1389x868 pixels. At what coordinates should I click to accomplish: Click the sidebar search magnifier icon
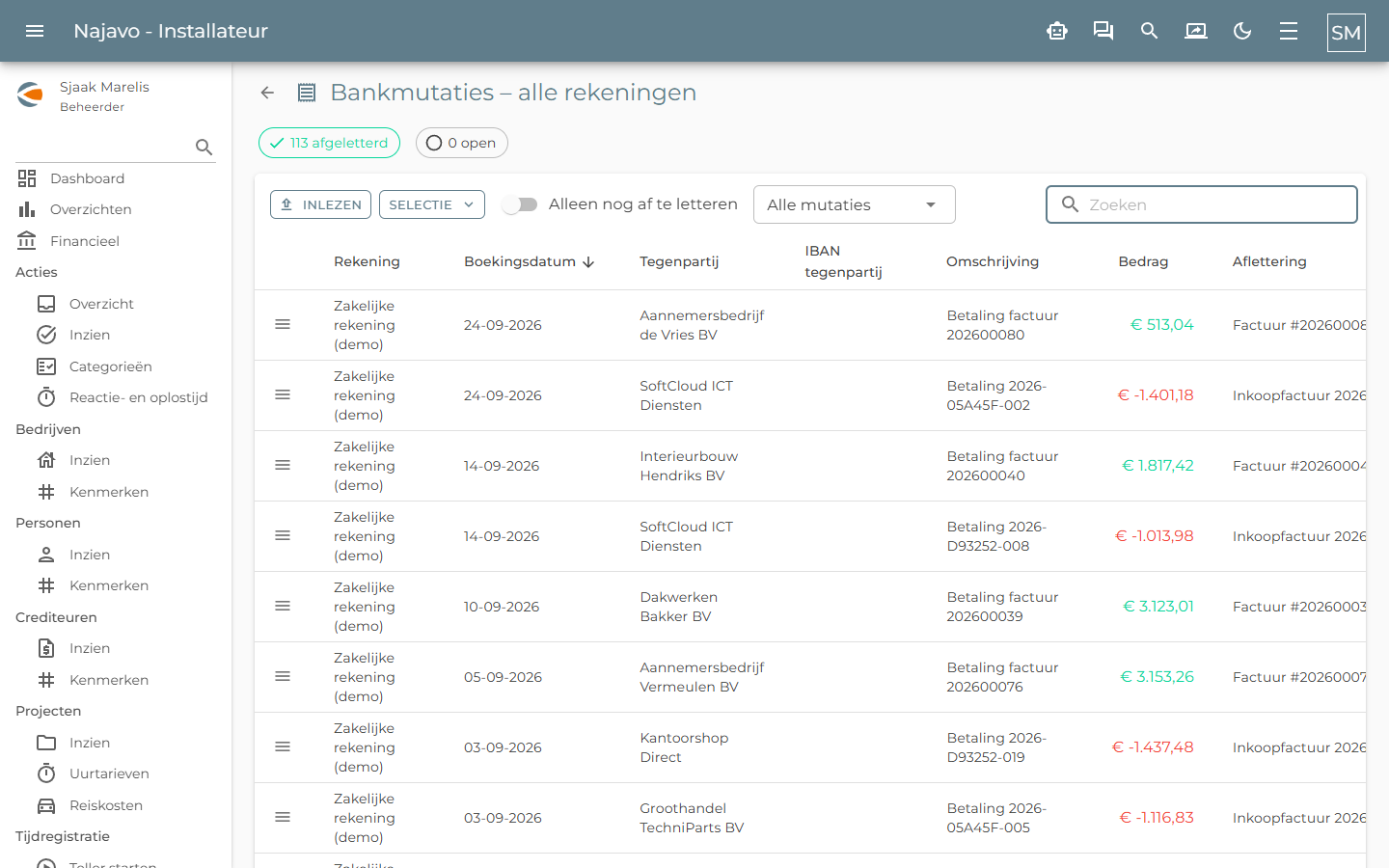[204, 147]
